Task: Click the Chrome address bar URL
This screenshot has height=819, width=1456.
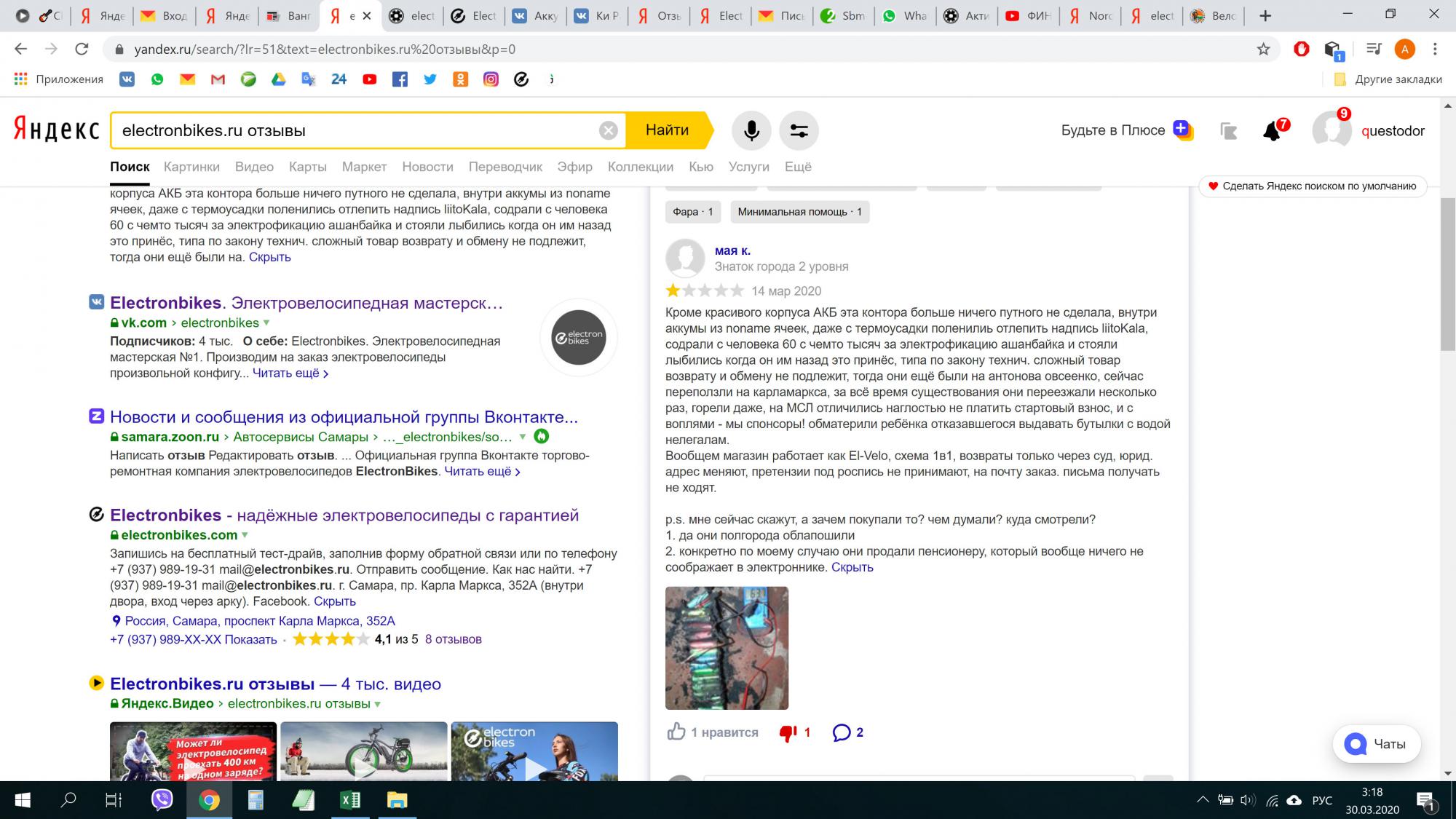Action: [325, 50]
